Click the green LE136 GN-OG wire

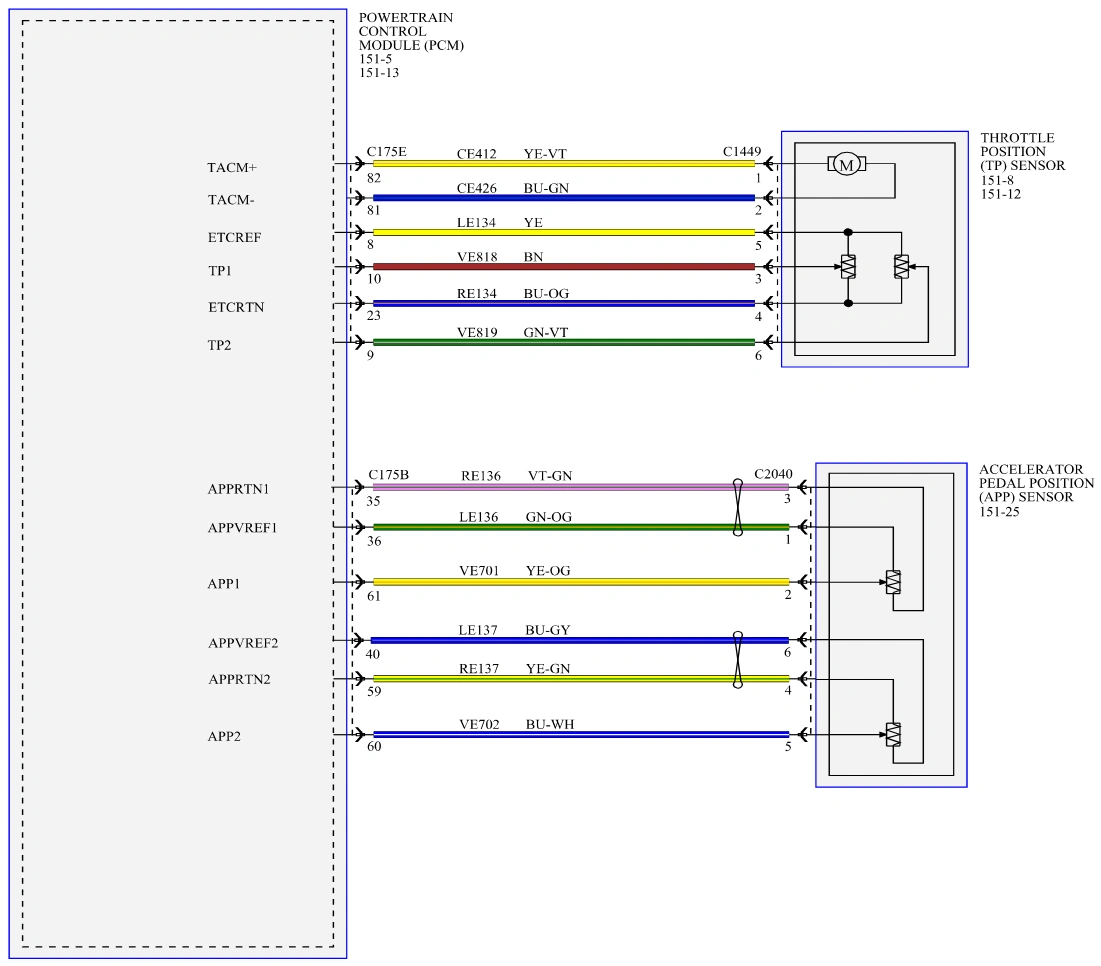581,527
